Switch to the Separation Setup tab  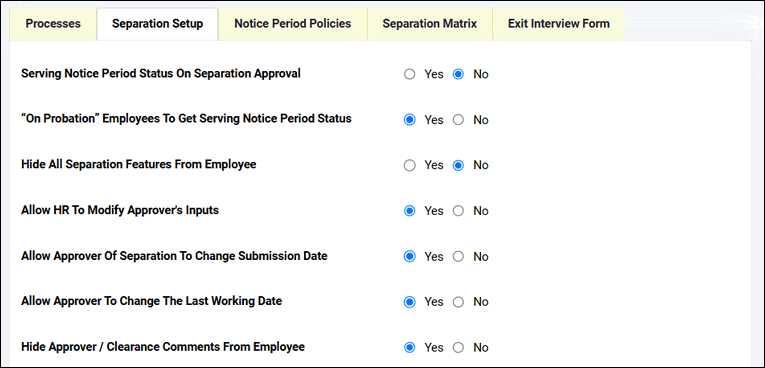[x=158, y=24]
